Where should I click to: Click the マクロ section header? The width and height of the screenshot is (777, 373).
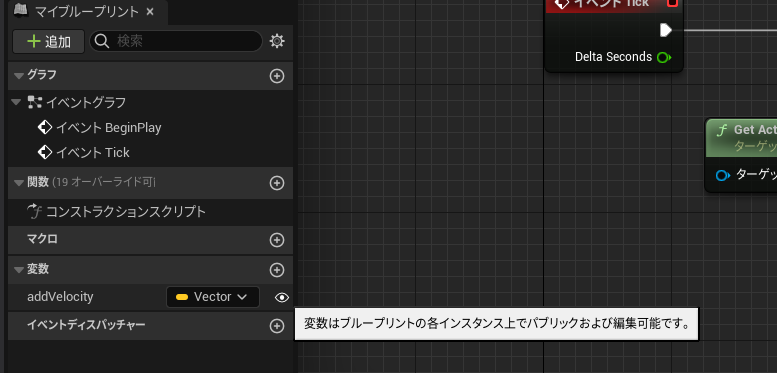pos(150,240)
